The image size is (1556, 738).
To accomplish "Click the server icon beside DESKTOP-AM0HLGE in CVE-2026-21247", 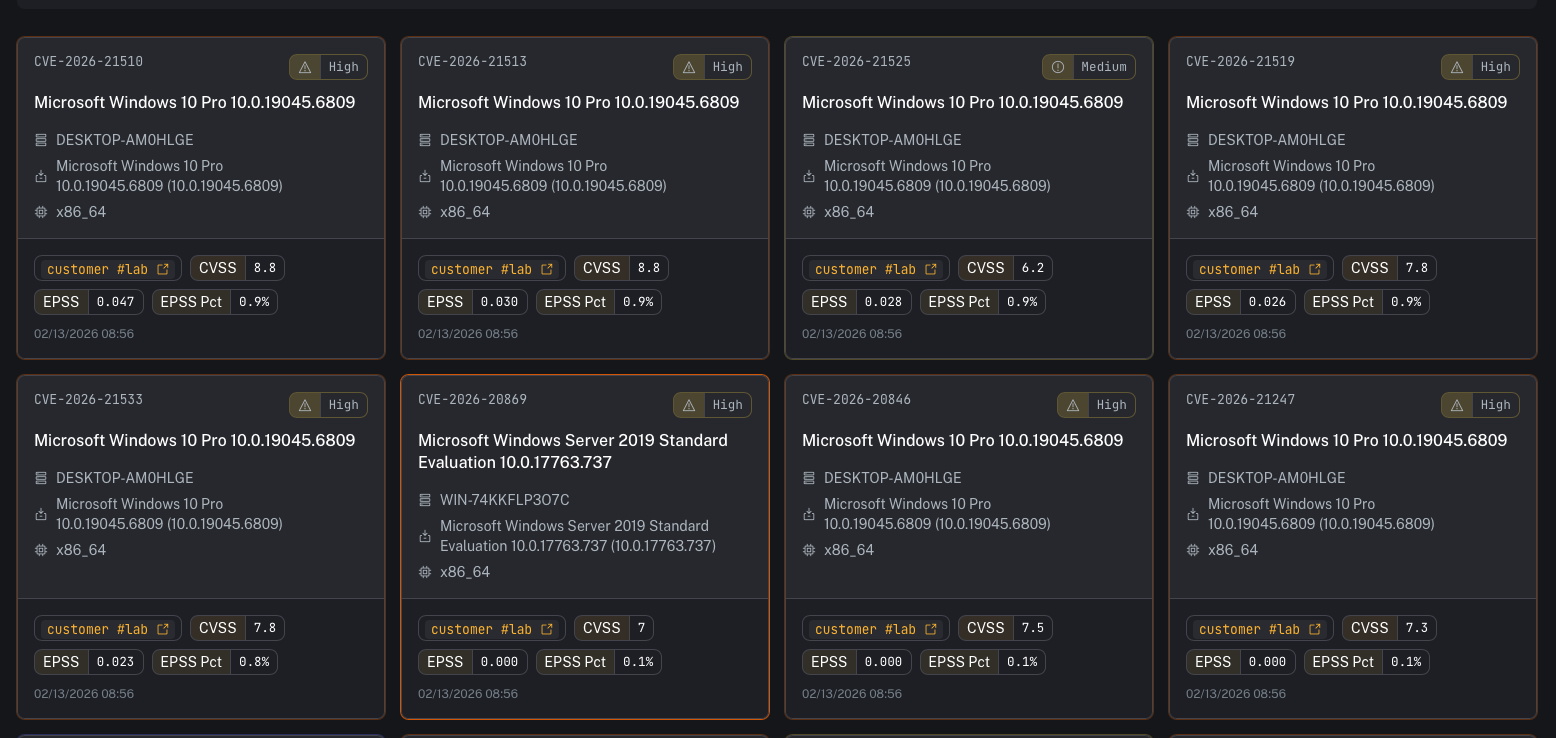I will click(1193, 478).
